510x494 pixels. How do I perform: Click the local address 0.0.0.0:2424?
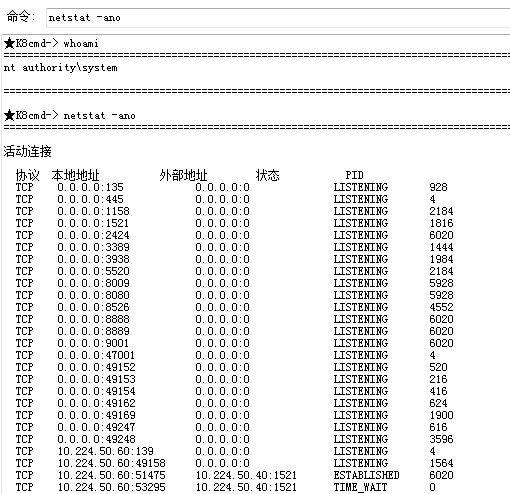pyautogui.click(x=93, y=235)
